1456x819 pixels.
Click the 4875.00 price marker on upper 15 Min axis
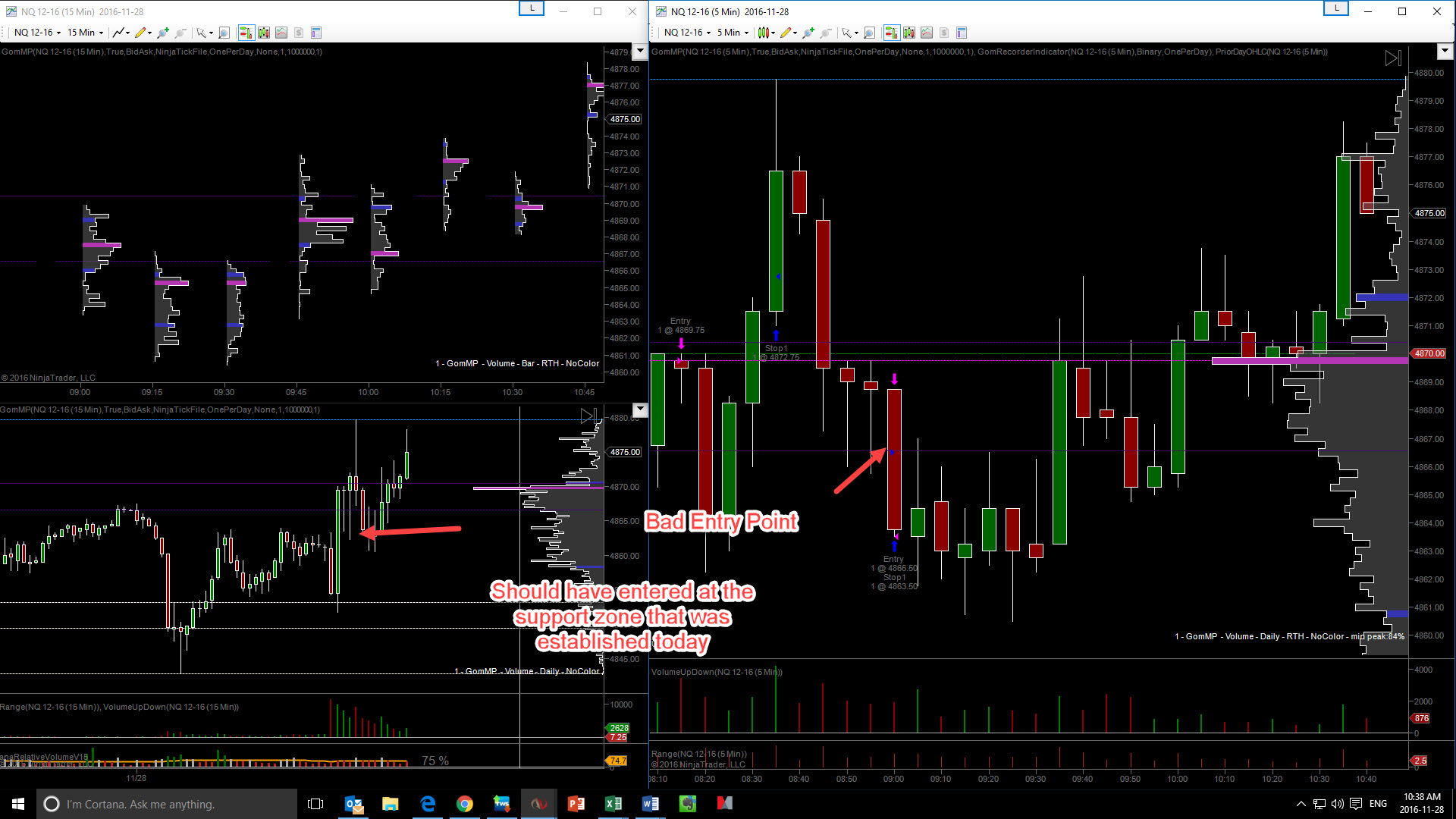pyautogui.click(x=626, y=119)
